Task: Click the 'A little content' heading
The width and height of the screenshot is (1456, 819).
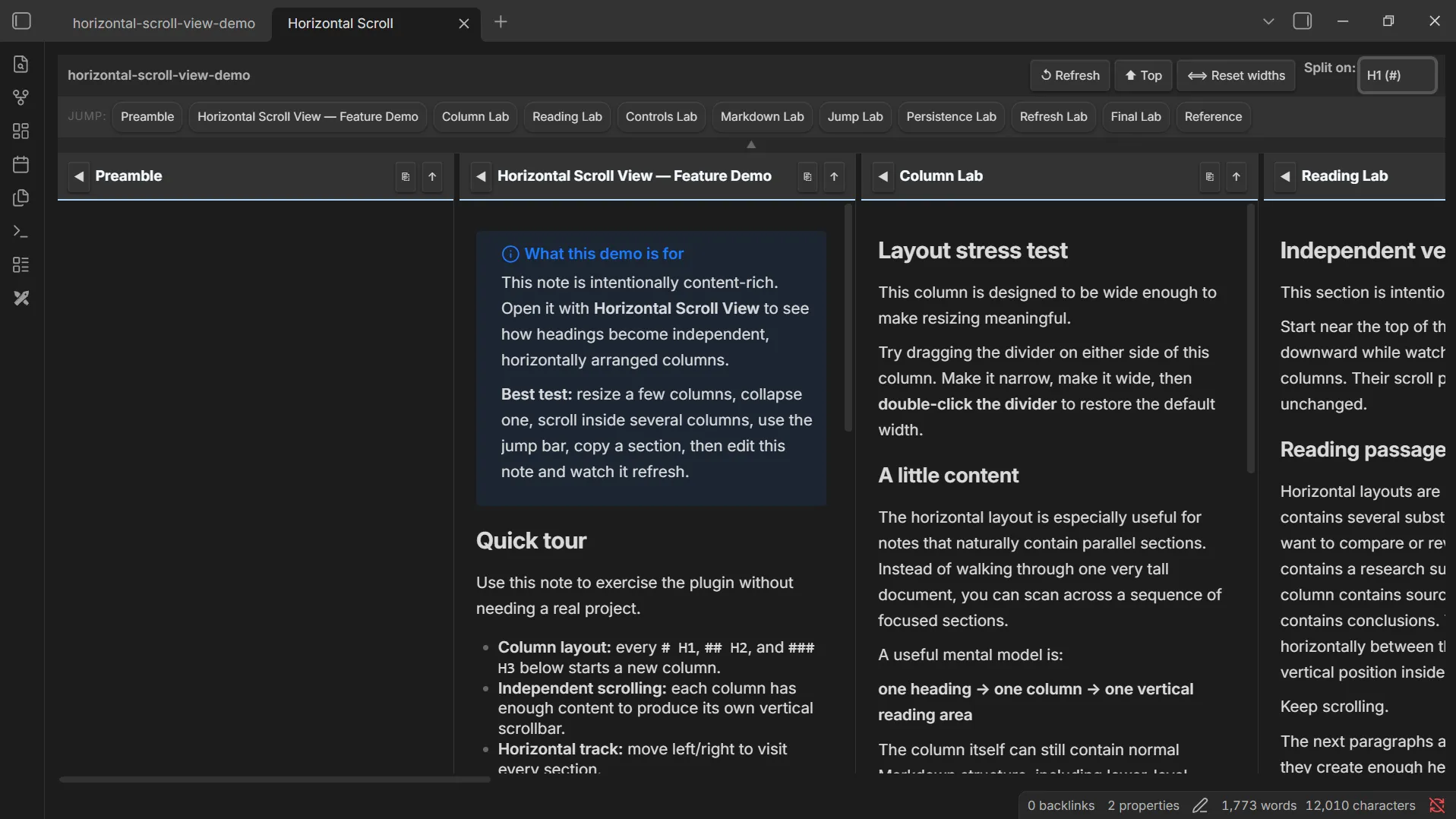Action: pyautogui.click(x=948, y=476)
